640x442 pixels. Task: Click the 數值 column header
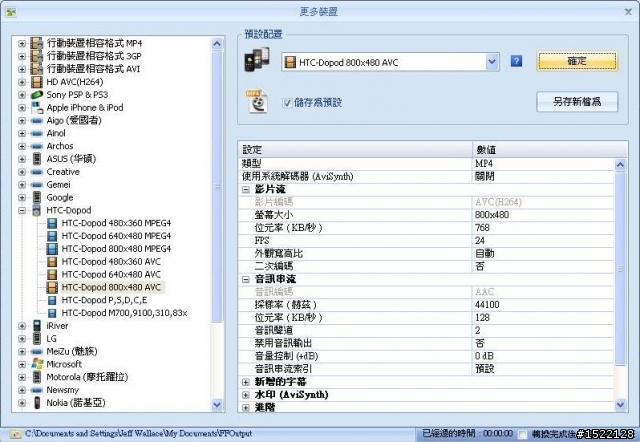click(x=549, y=150)
